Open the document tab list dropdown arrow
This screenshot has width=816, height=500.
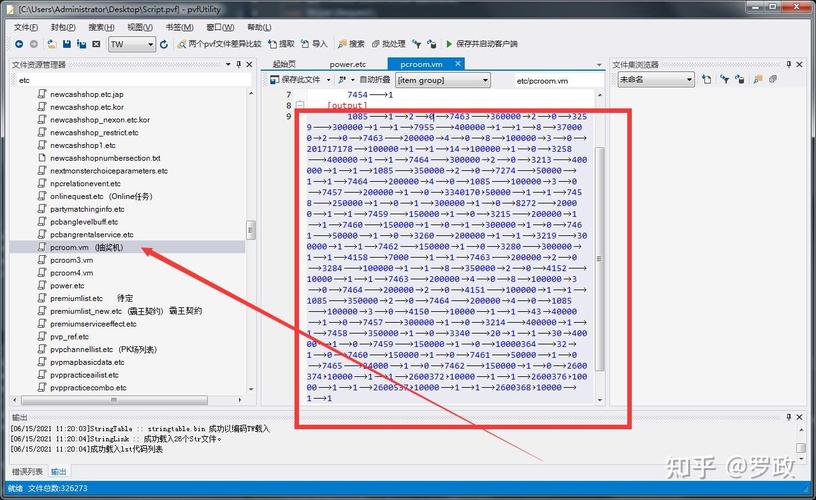(599, 65)
